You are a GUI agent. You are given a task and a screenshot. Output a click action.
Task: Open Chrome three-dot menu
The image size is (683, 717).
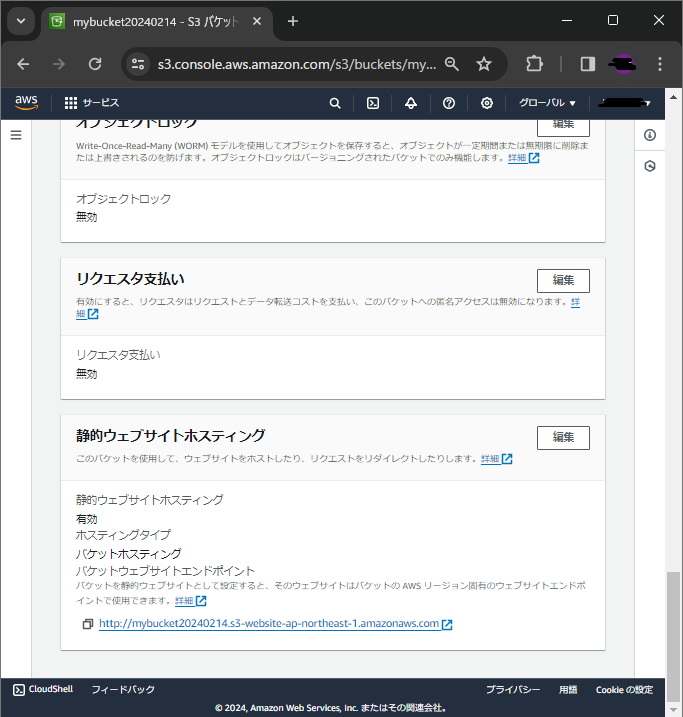tap(660, 64)
